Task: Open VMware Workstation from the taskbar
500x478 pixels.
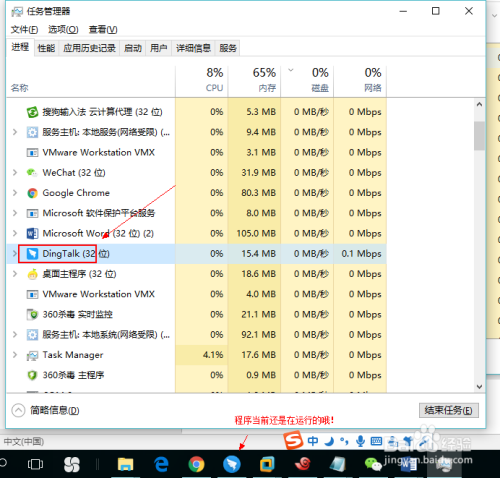Action: [x=267, y=464]
